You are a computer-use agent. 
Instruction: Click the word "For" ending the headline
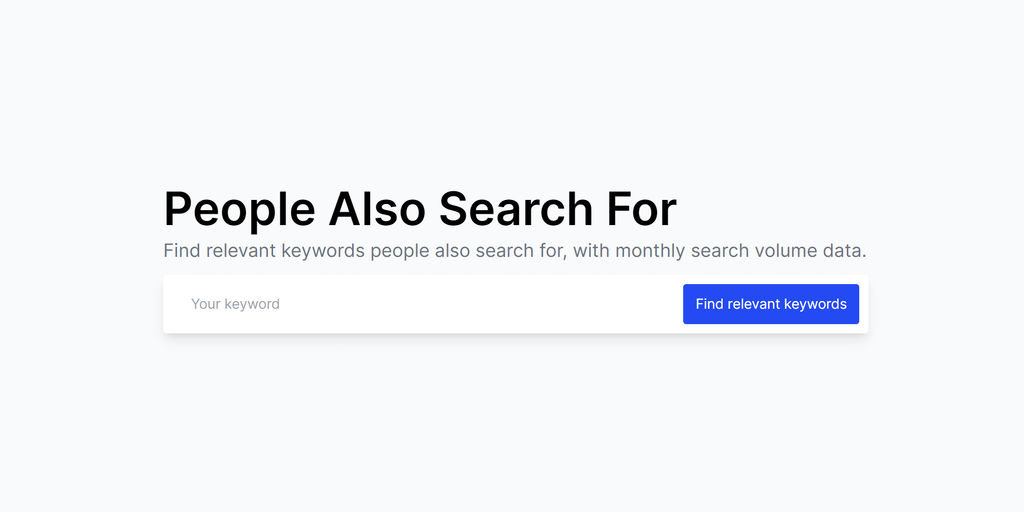641,209
